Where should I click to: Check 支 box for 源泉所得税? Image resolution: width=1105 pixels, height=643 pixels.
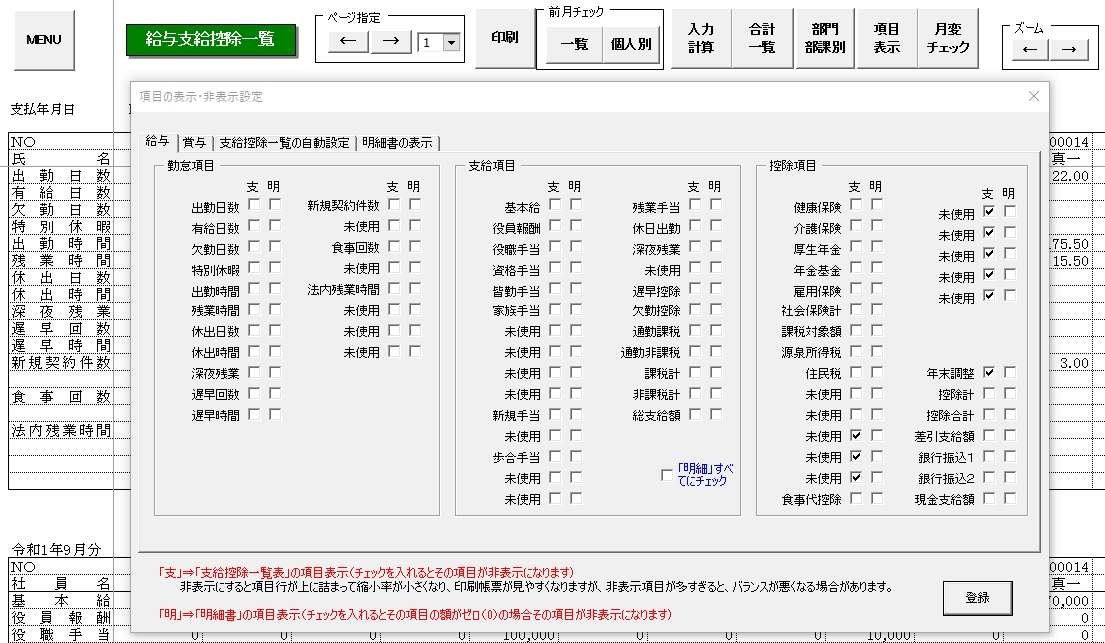coord(856,351)
